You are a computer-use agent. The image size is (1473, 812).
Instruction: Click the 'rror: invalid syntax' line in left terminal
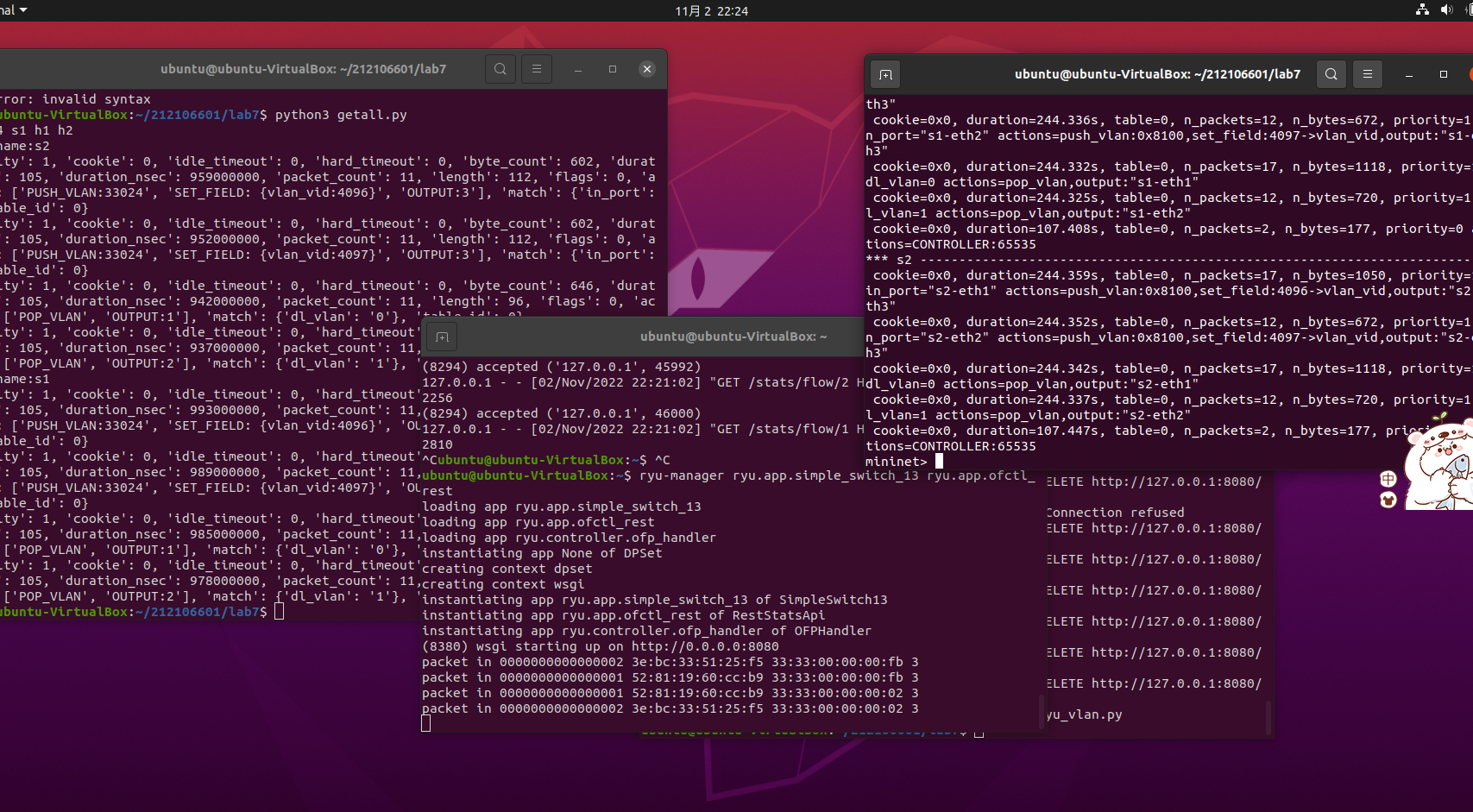(x=75, y=99)
